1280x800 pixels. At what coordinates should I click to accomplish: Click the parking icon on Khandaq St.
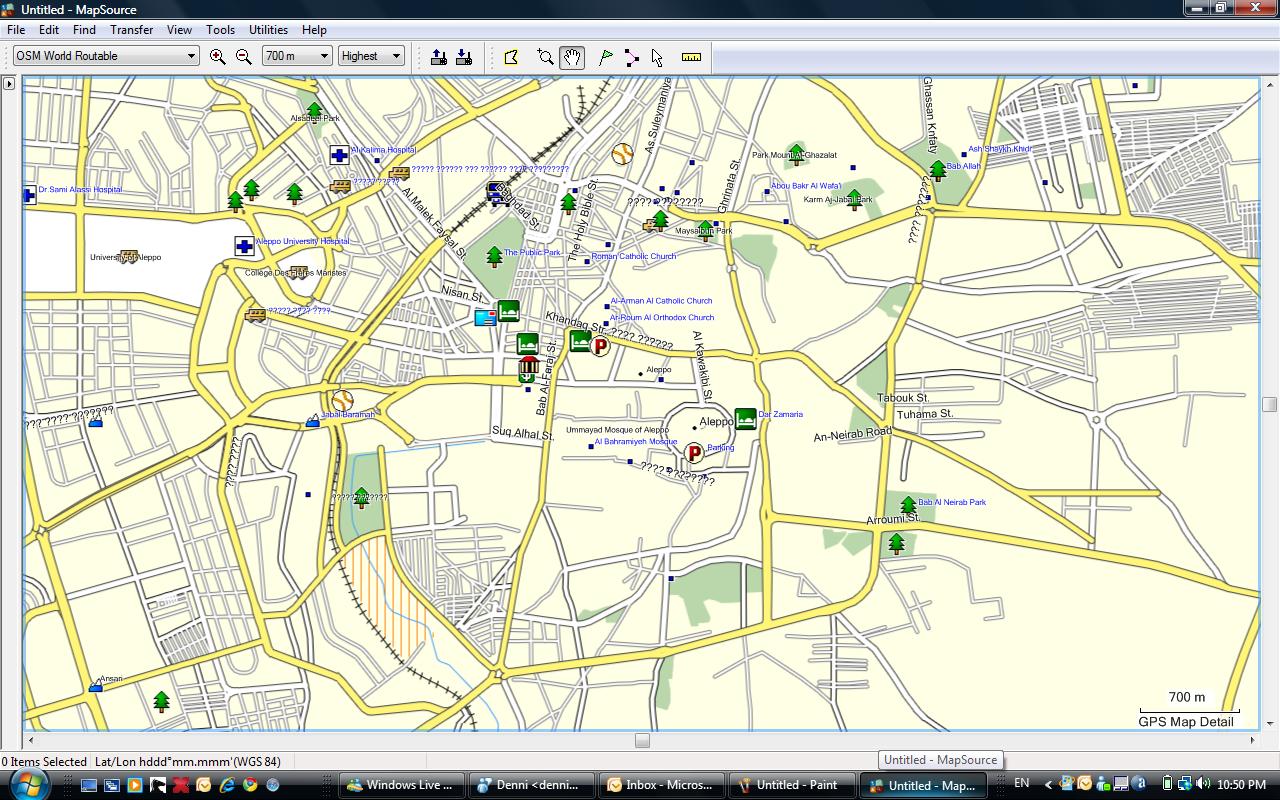600,347
